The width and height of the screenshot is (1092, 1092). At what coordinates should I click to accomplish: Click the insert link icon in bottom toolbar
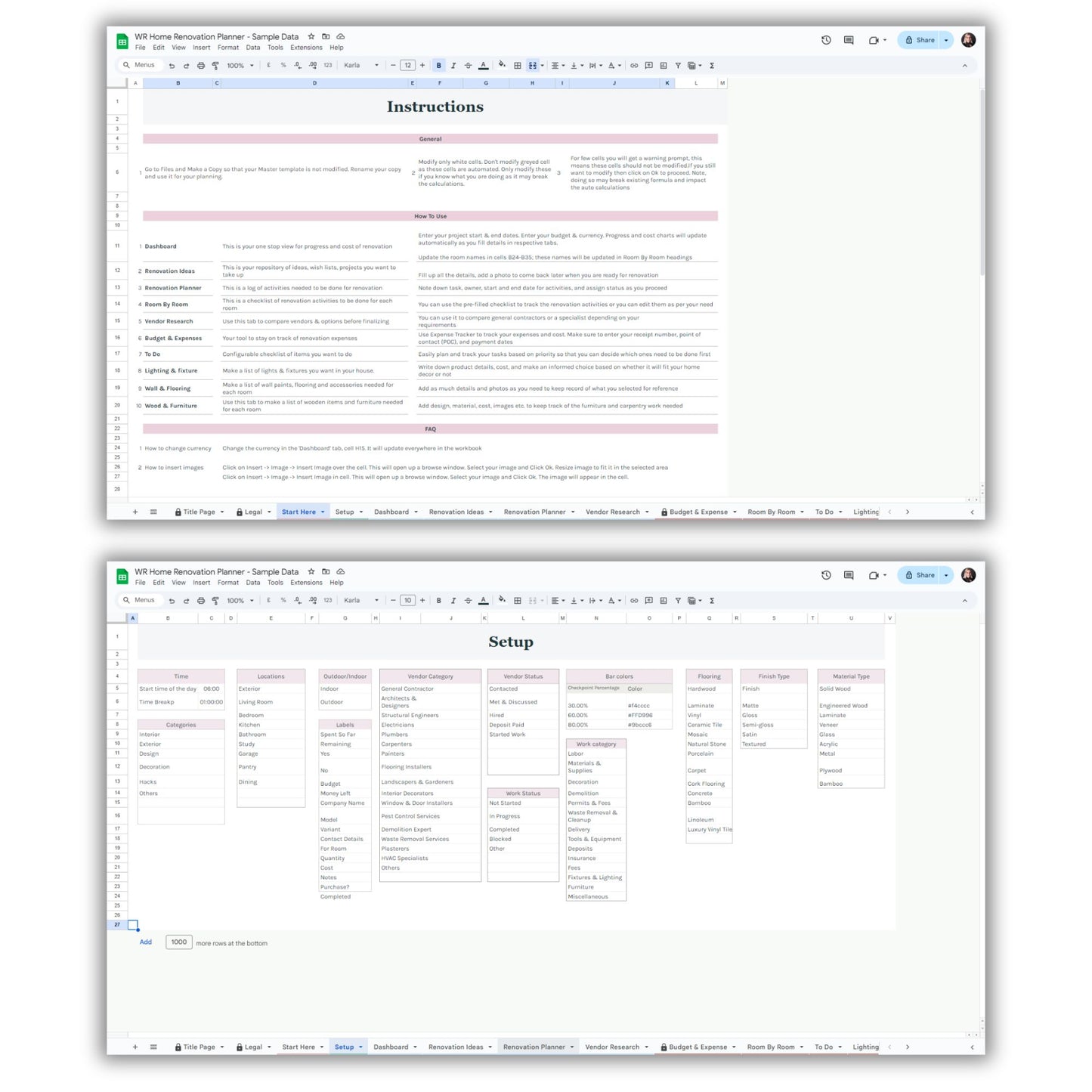tap(634, 601)
